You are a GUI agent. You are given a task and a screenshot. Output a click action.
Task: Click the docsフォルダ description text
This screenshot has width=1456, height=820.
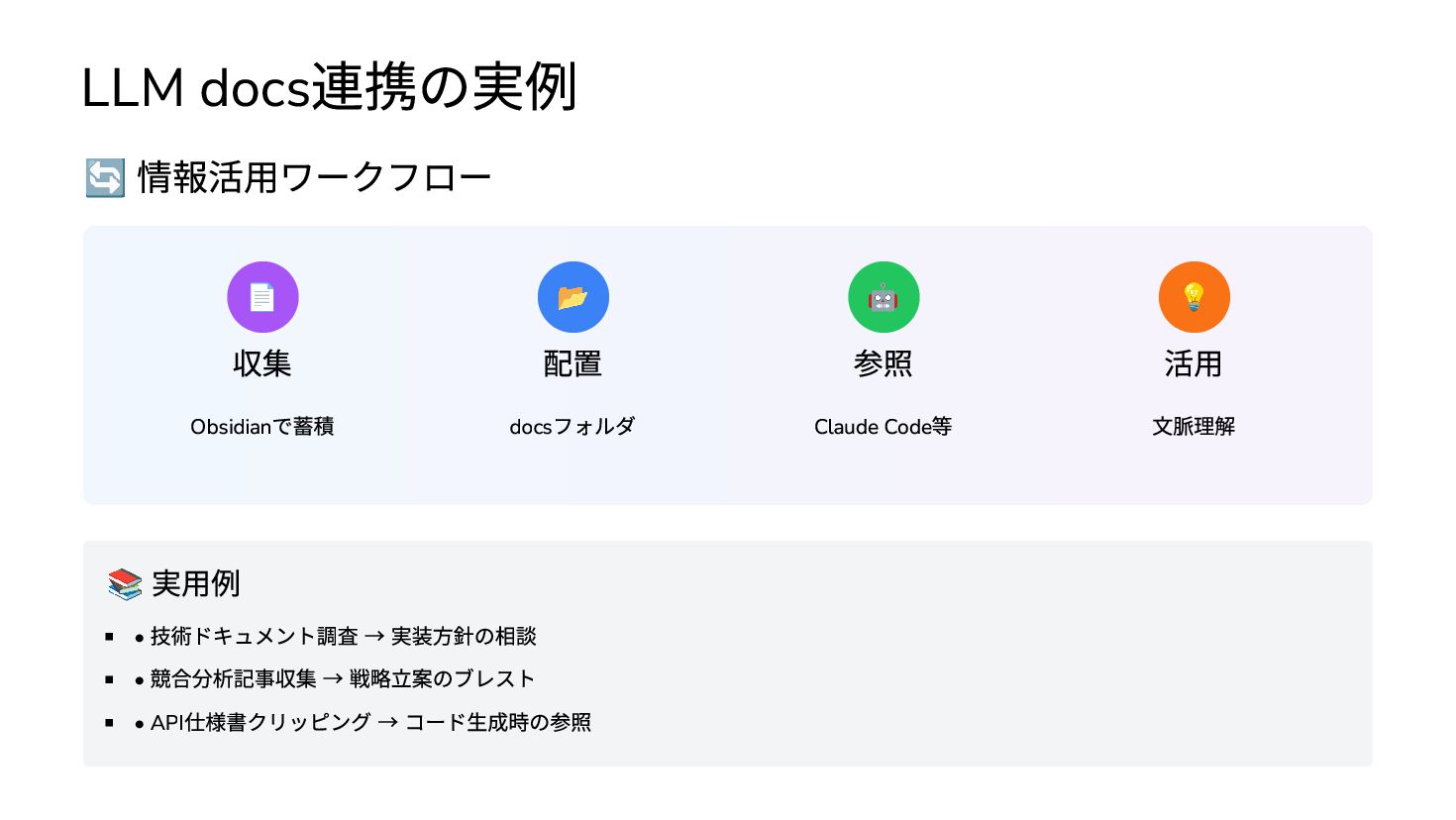(x=572, y=427)
